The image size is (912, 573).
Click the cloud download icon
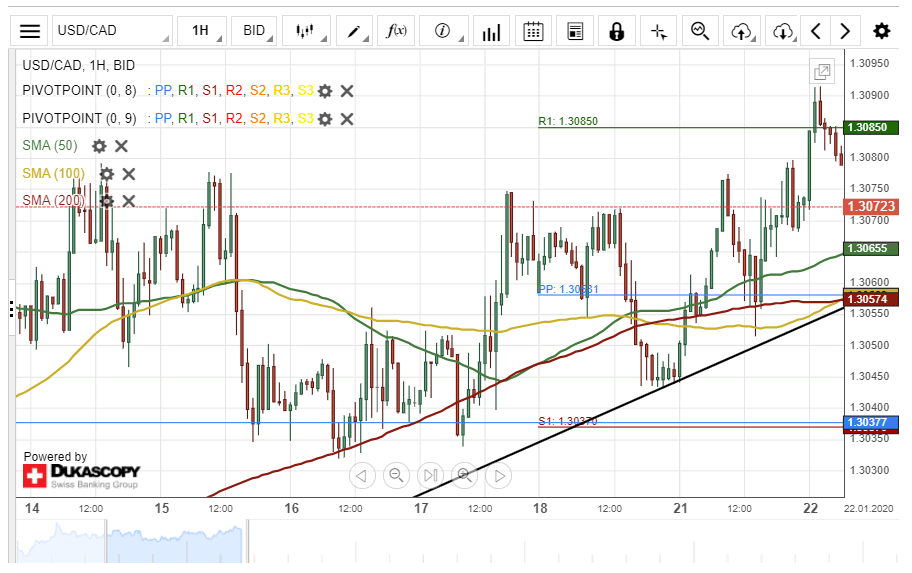click(783, 31)
